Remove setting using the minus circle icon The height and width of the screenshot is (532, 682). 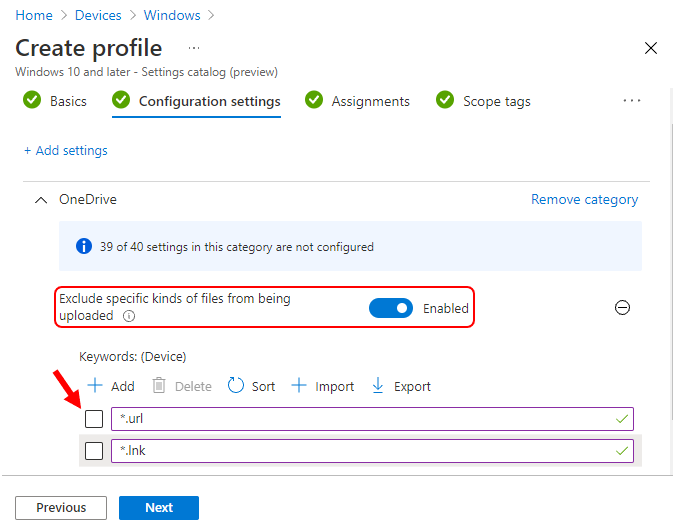pos(622,308)
